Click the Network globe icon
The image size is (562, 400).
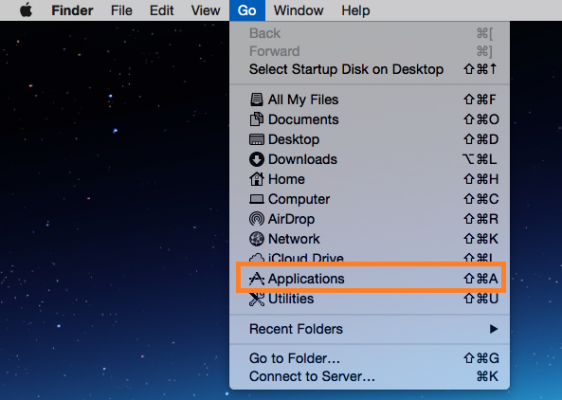point(256,239)
